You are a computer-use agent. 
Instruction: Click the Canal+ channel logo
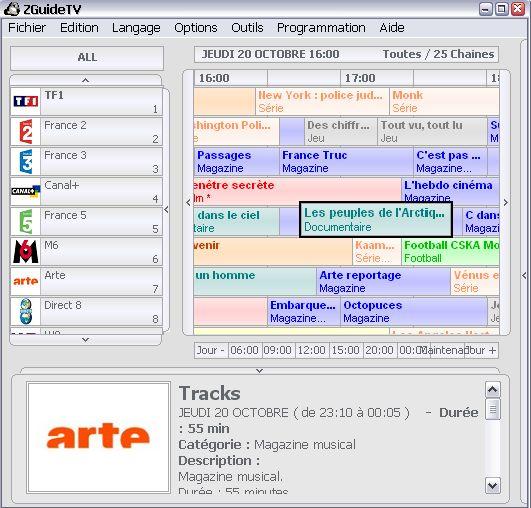[26, 191]
